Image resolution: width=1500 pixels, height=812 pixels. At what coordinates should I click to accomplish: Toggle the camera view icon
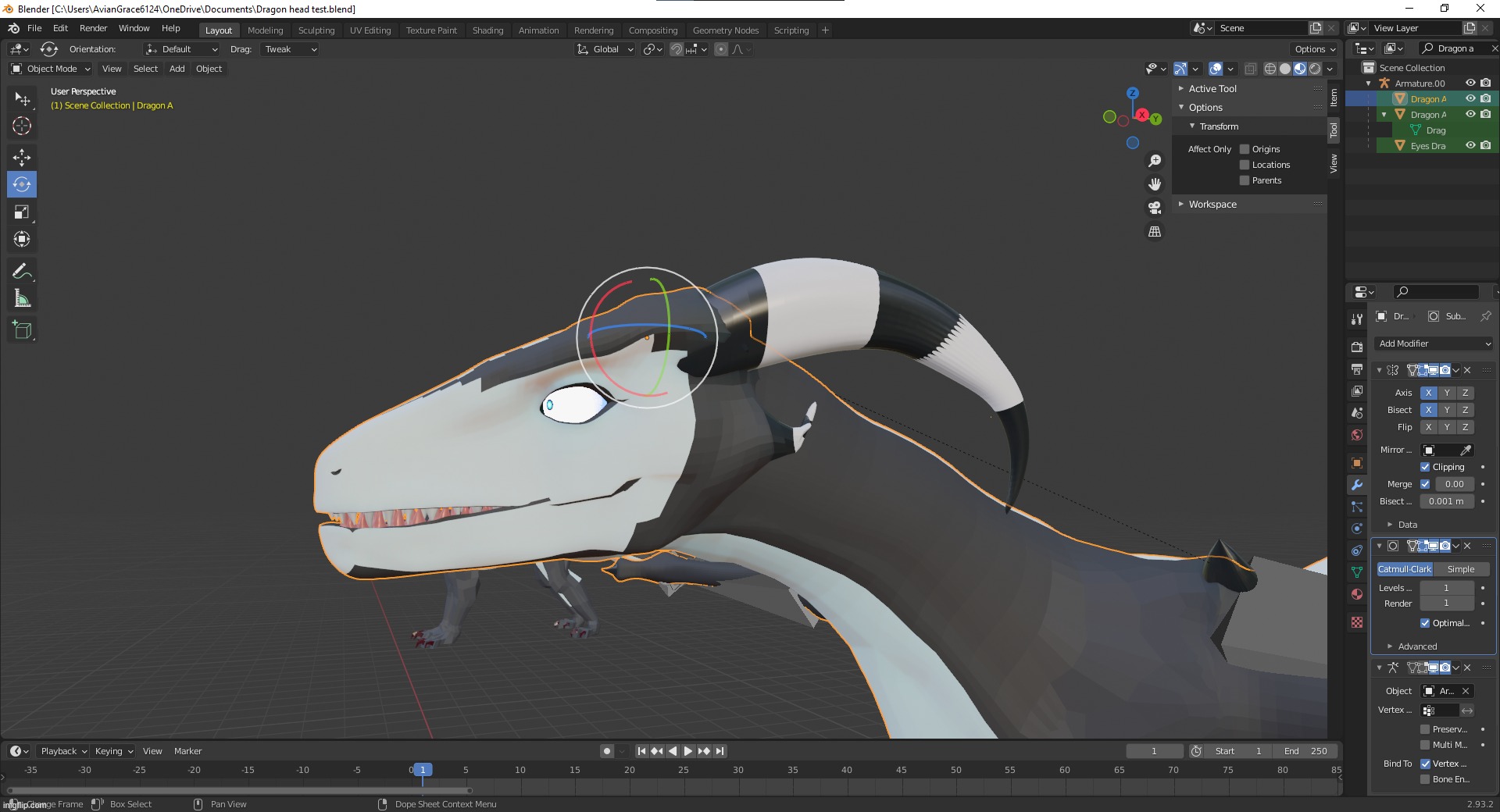pos(1155,208)
